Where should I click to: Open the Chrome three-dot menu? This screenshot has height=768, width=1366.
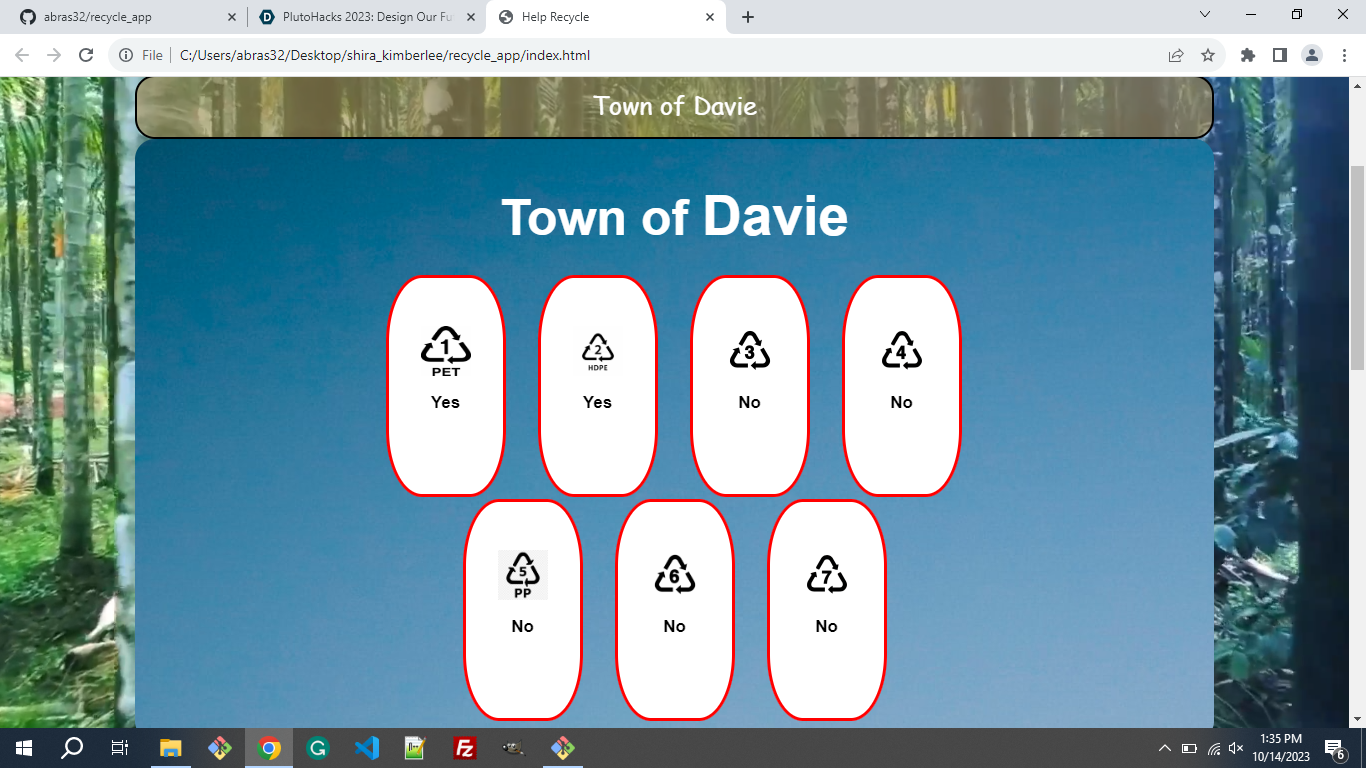click(1344, 55)
